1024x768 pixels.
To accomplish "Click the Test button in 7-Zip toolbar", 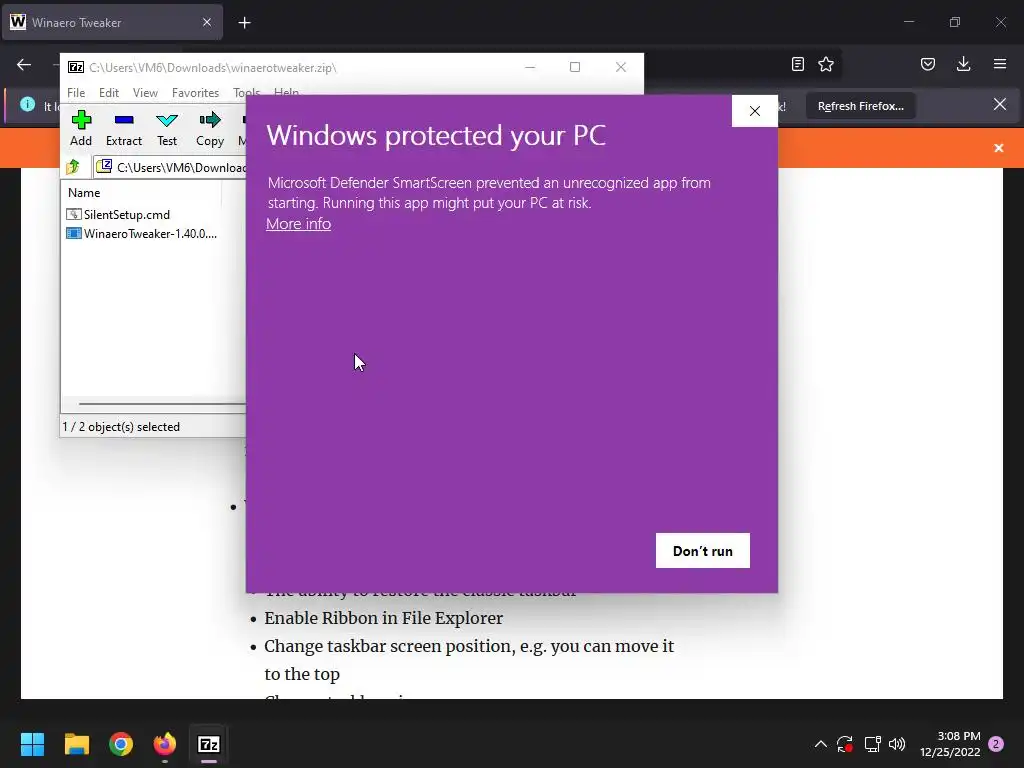I will 167,129.
